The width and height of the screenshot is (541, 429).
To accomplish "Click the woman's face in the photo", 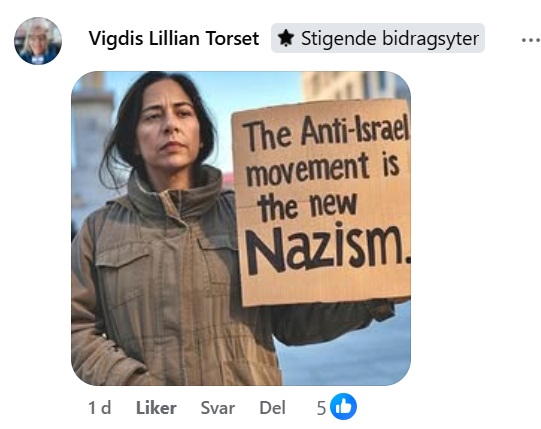I will (x=169, y=129).
